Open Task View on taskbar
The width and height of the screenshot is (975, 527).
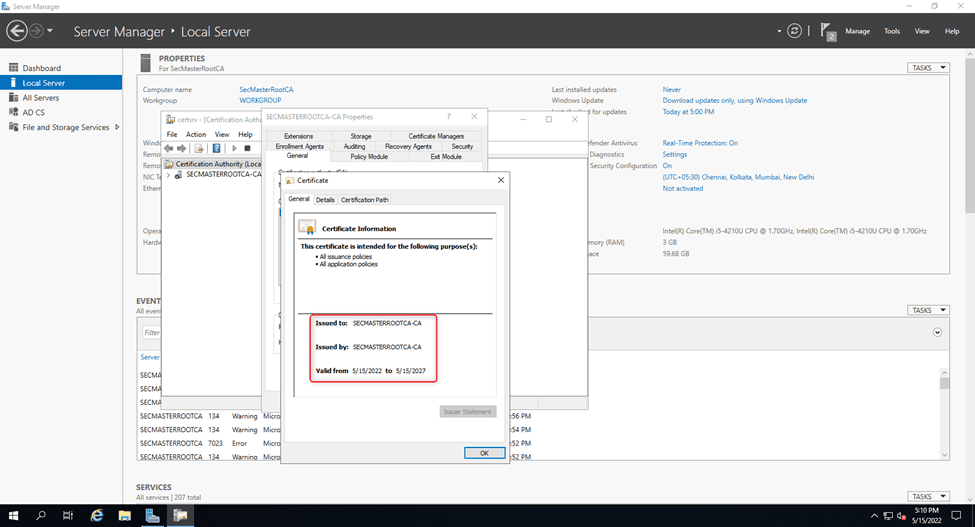point(68,516)
